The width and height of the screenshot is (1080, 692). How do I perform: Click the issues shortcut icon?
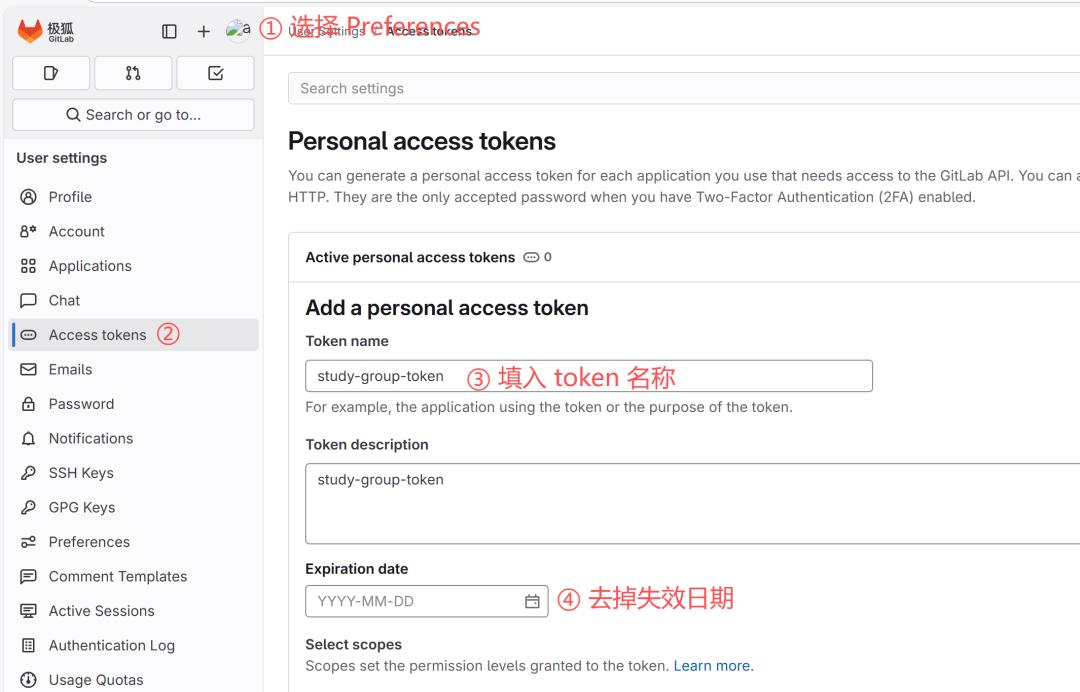(50, 72)
